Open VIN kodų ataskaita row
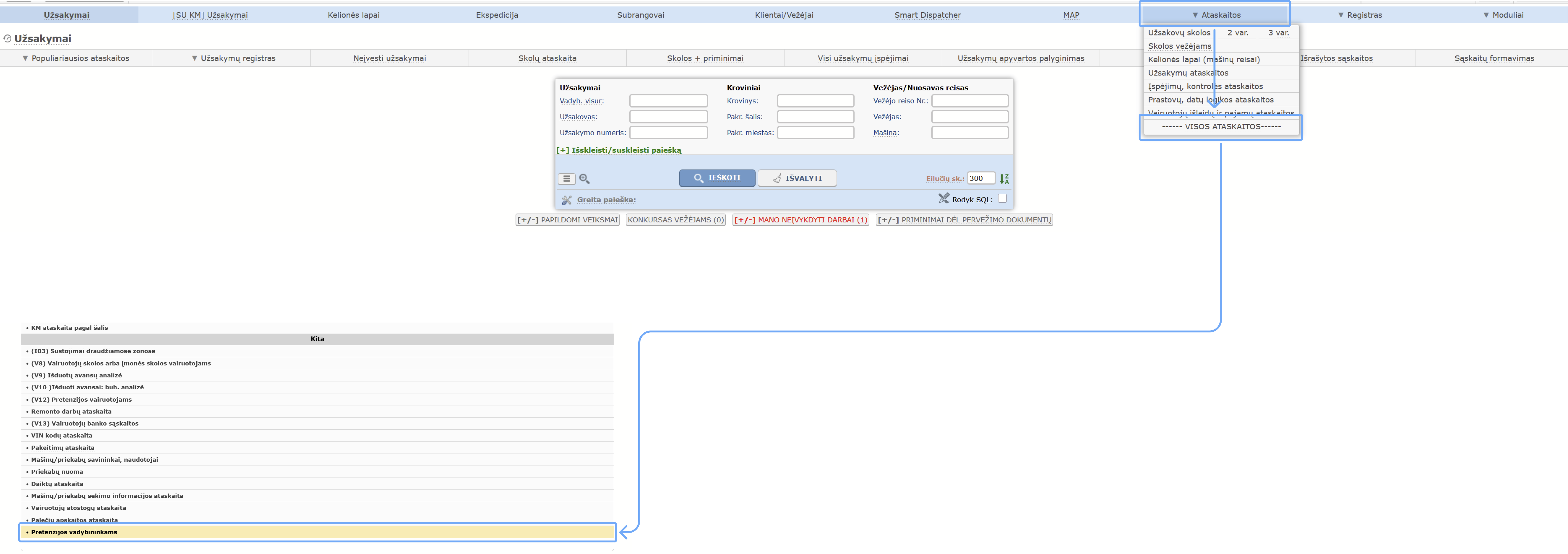1568x554 pixels. click(317, 435)
